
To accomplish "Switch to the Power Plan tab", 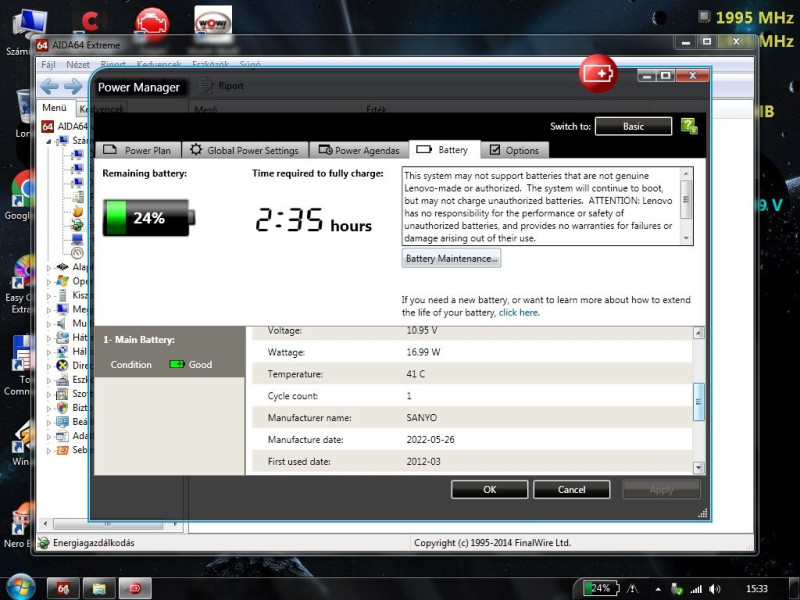I will click(x=138, y=150).
